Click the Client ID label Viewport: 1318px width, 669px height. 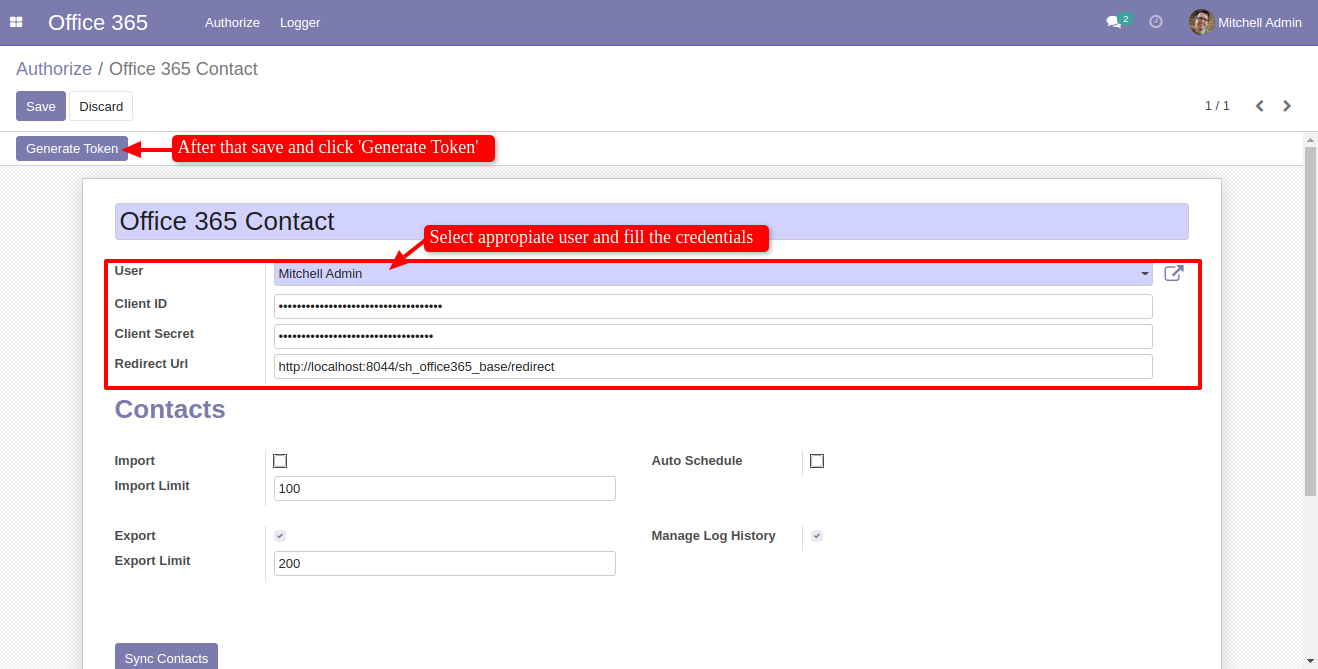(x=141, y=303)
